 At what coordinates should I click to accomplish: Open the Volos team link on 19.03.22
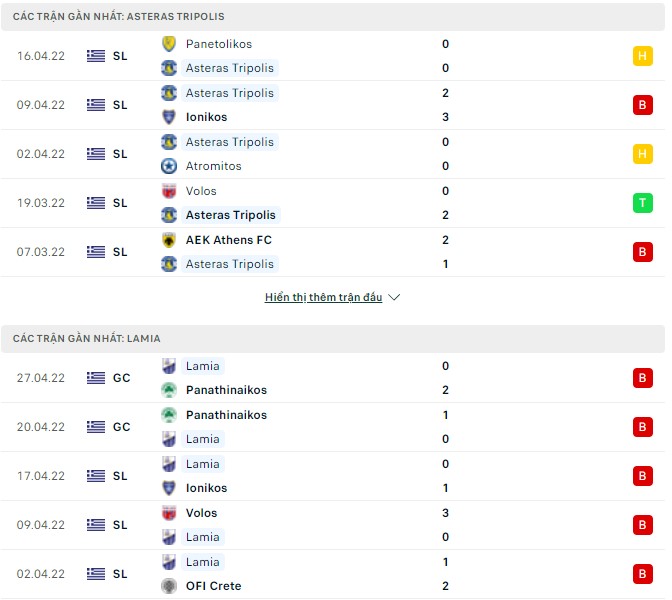pos(201,191)
